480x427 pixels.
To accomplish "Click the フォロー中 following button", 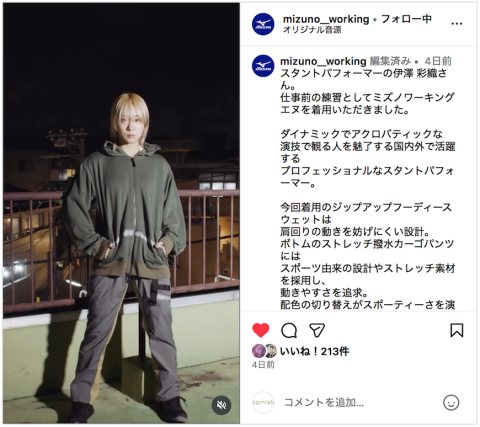I will coord(406,19).
